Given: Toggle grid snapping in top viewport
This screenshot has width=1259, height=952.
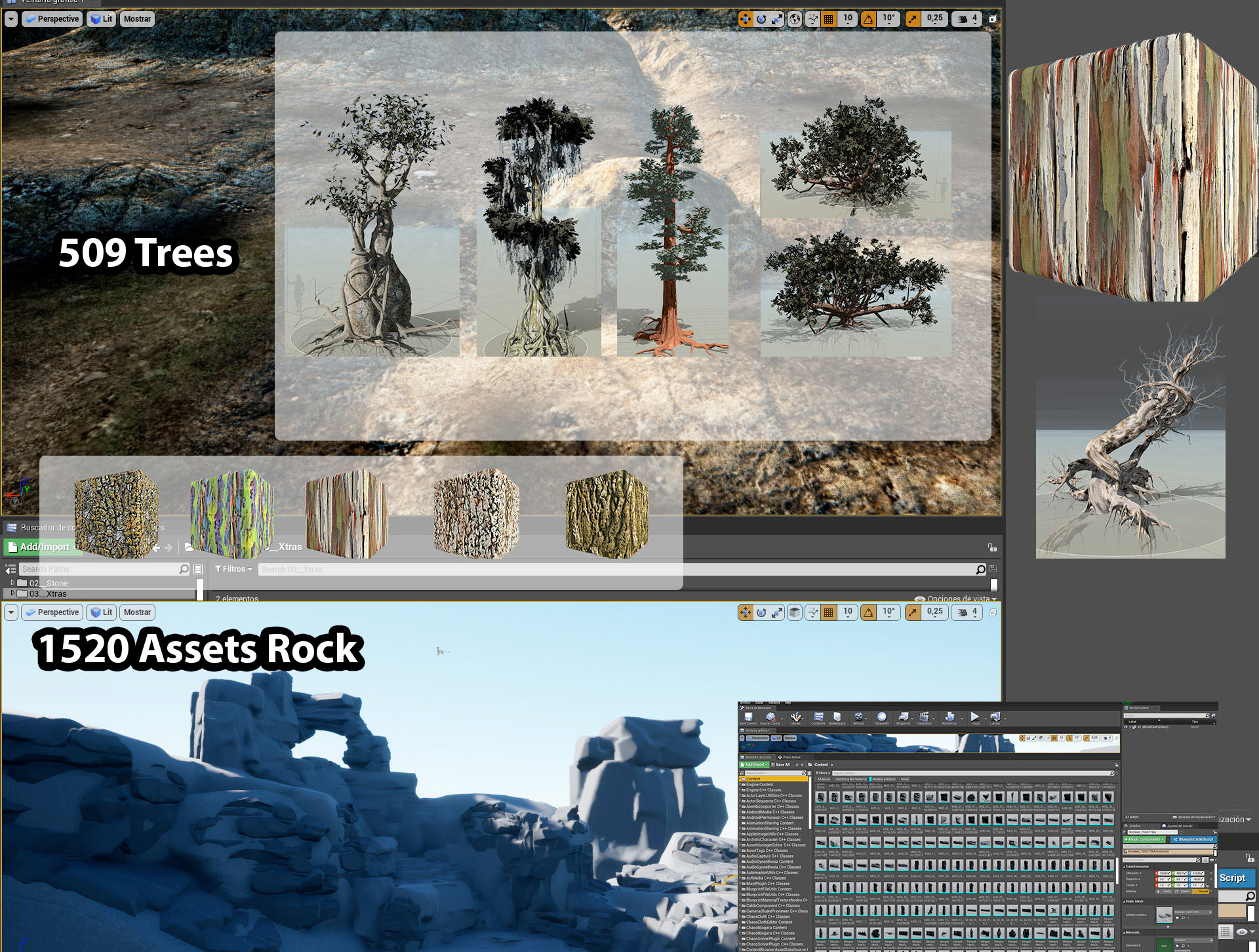Looking at the screenshot, I should click(x=829, y=19).
